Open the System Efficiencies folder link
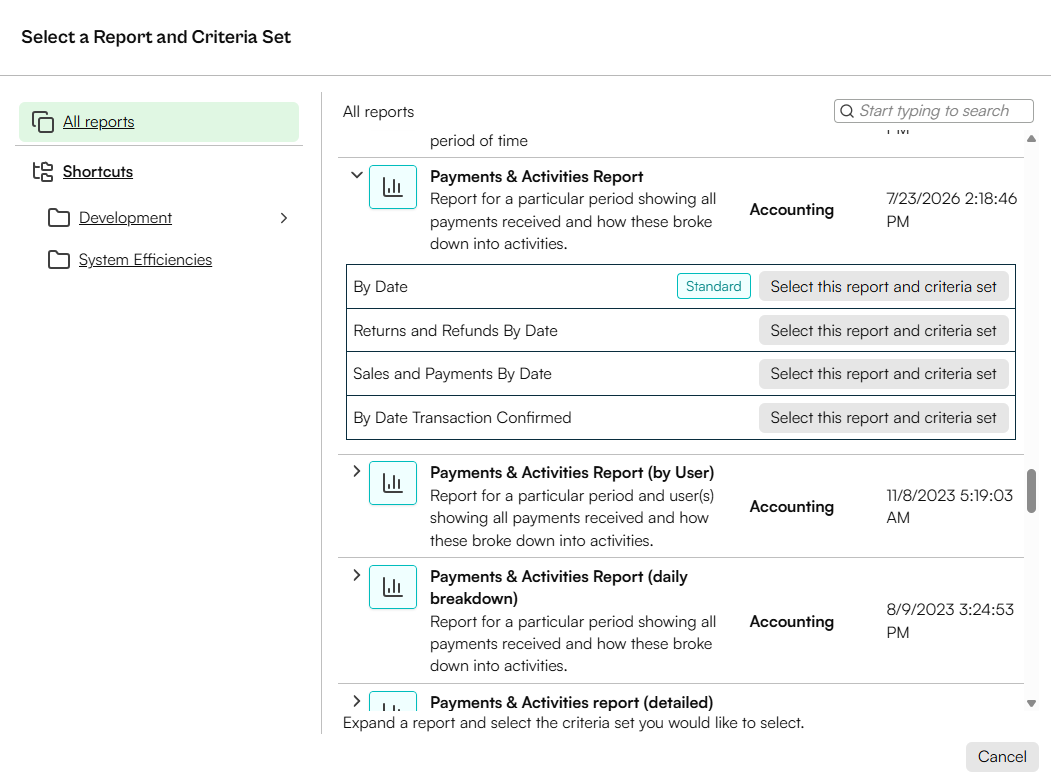This screenshot has width=1051, height=783. click(x=145, y=259)
